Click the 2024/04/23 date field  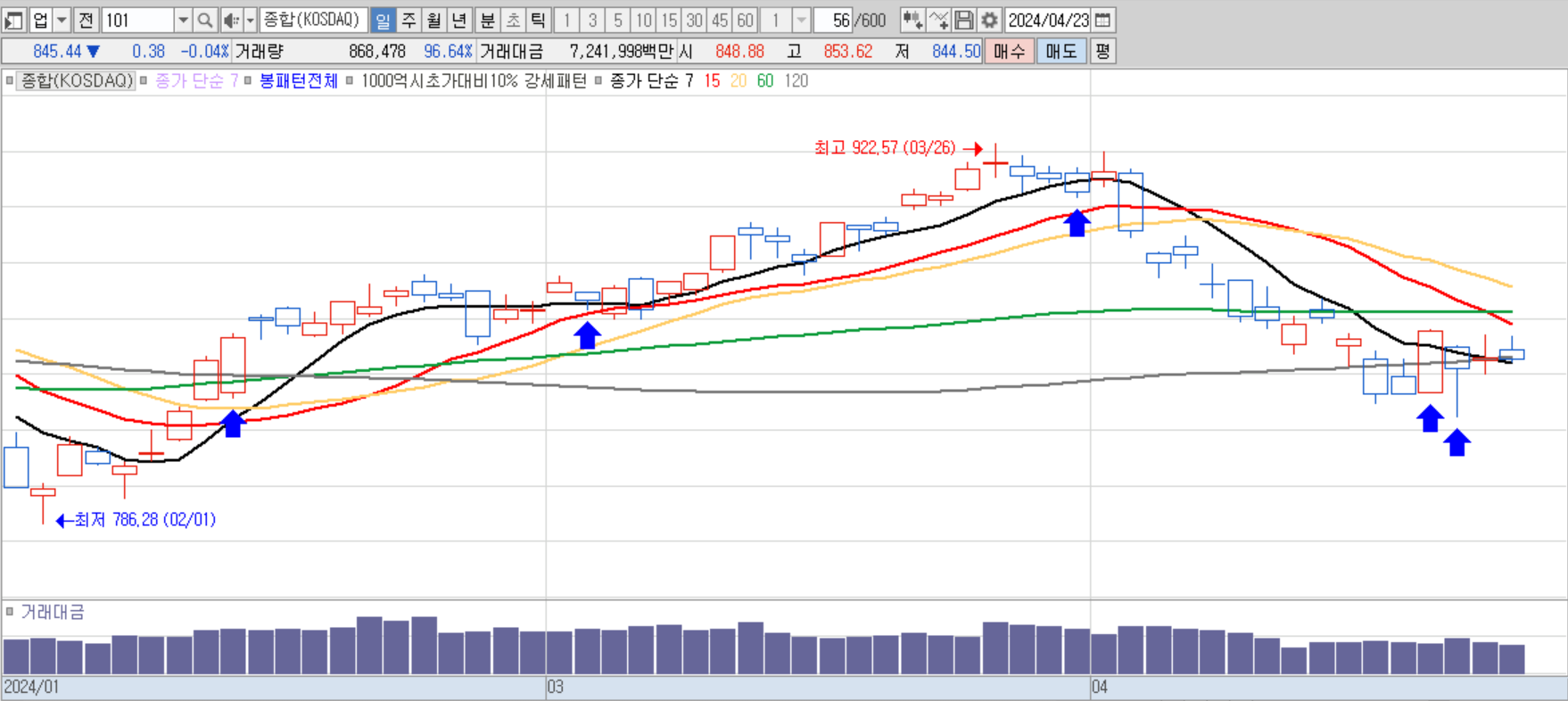click(x=1048, y=20)
